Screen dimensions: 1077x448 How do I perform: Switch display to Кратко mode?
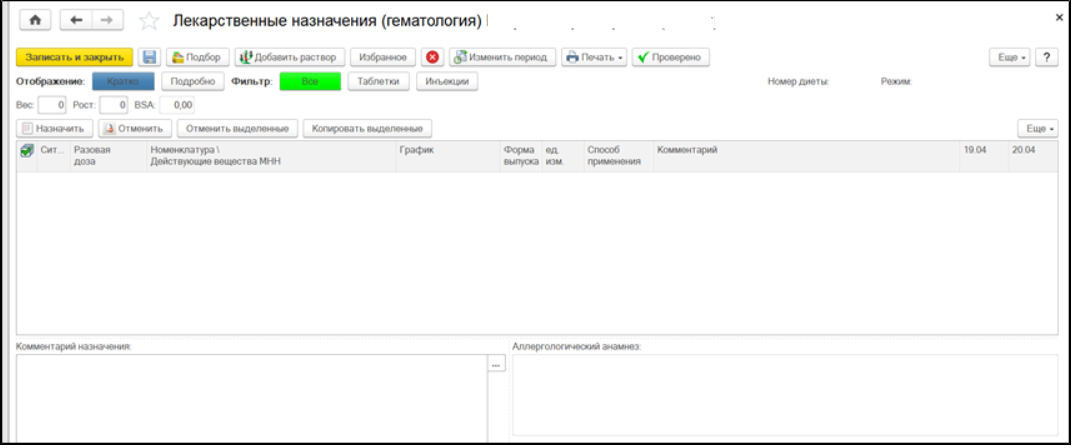[123, 82]
